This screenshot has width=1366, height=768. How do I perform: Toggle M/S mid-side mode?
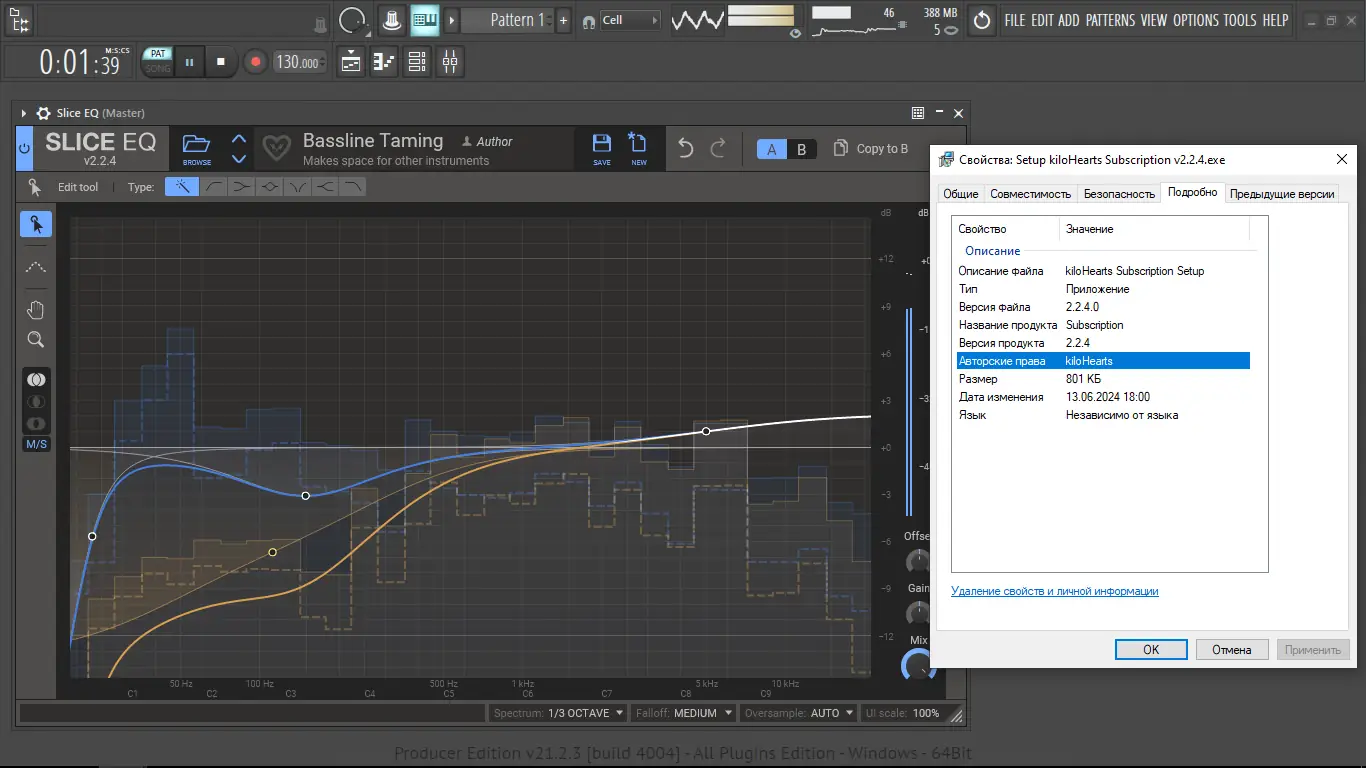click(36, 444)
